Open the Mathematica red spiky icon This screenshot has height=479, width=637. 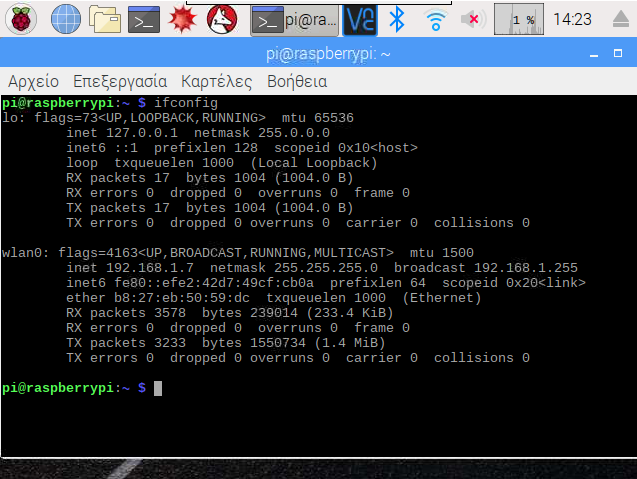pyautogui.click(x=182, y=19)
